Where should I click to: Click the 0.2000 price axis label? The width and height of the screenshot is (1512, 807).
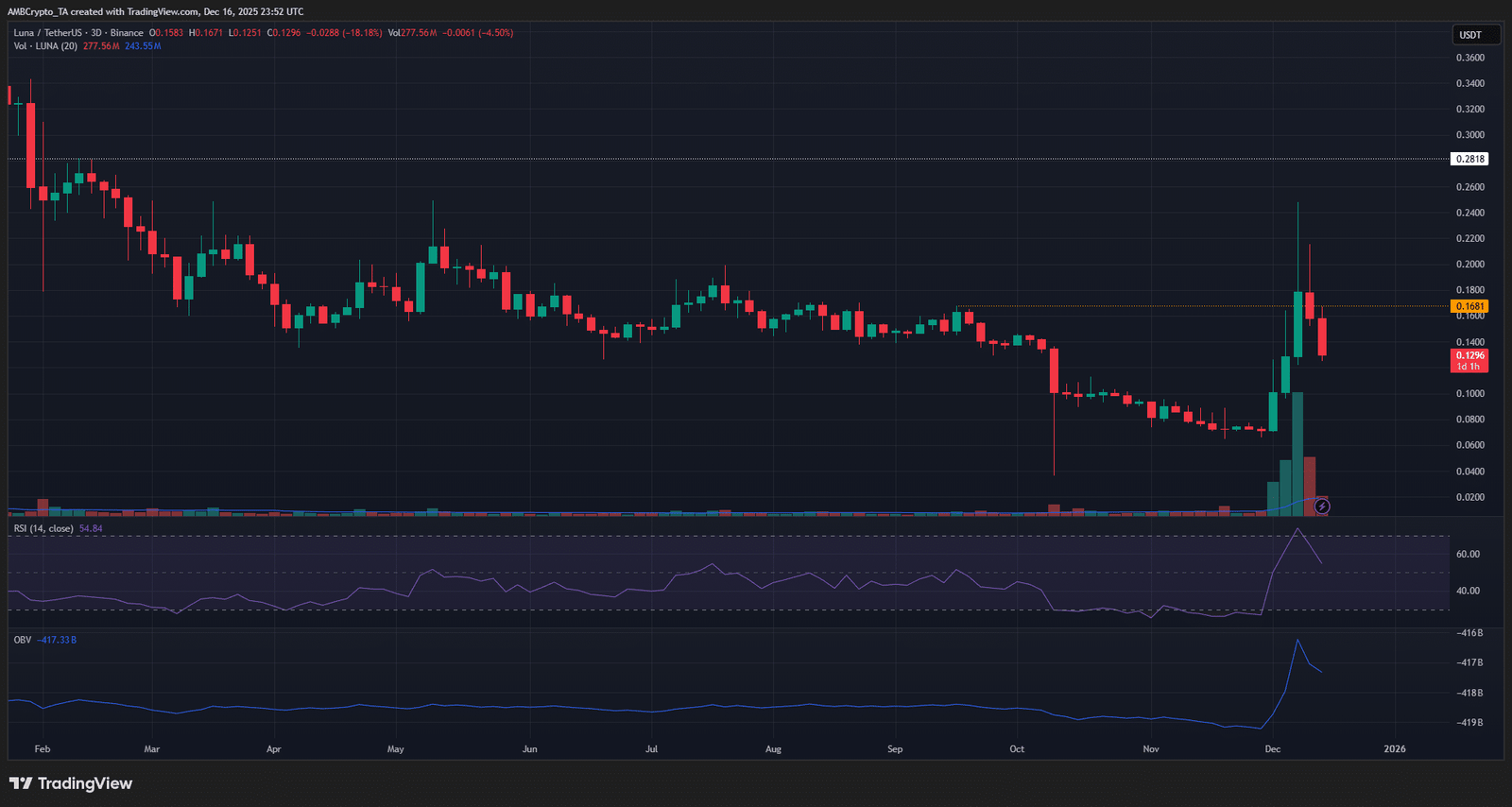click(1470, 265)
